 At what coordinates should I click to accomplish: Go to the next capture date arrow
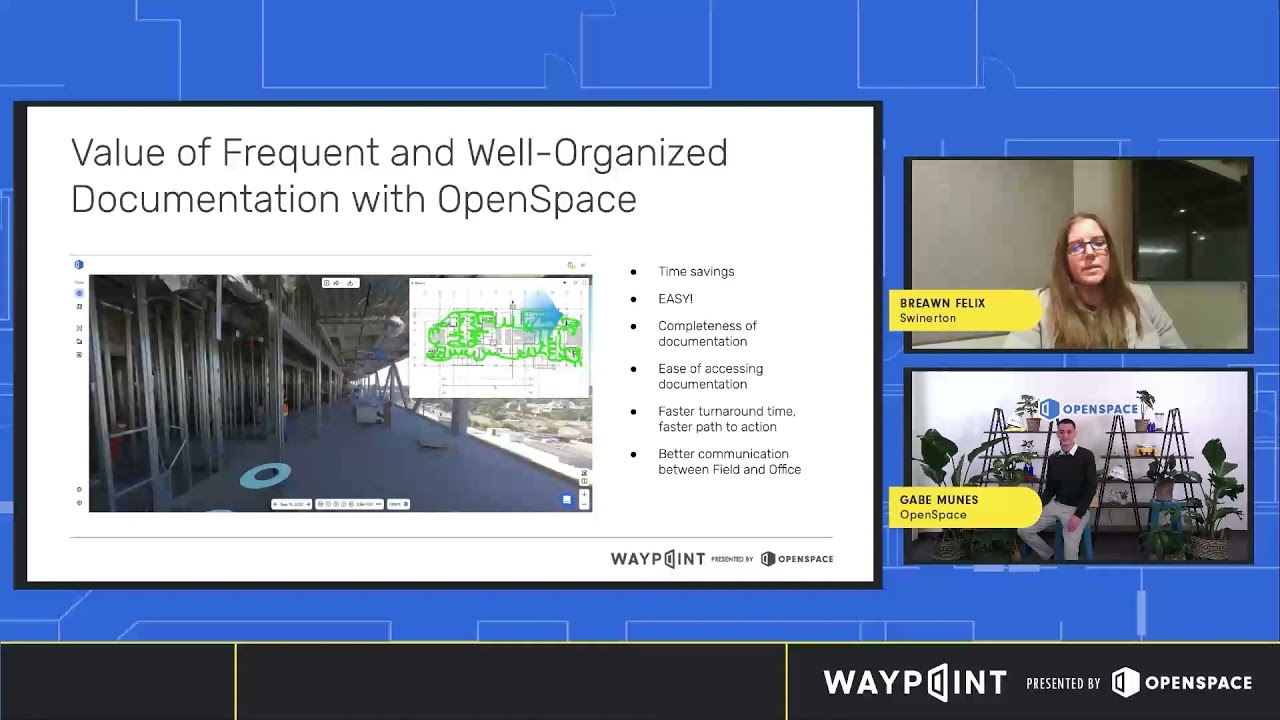point(308,504)
